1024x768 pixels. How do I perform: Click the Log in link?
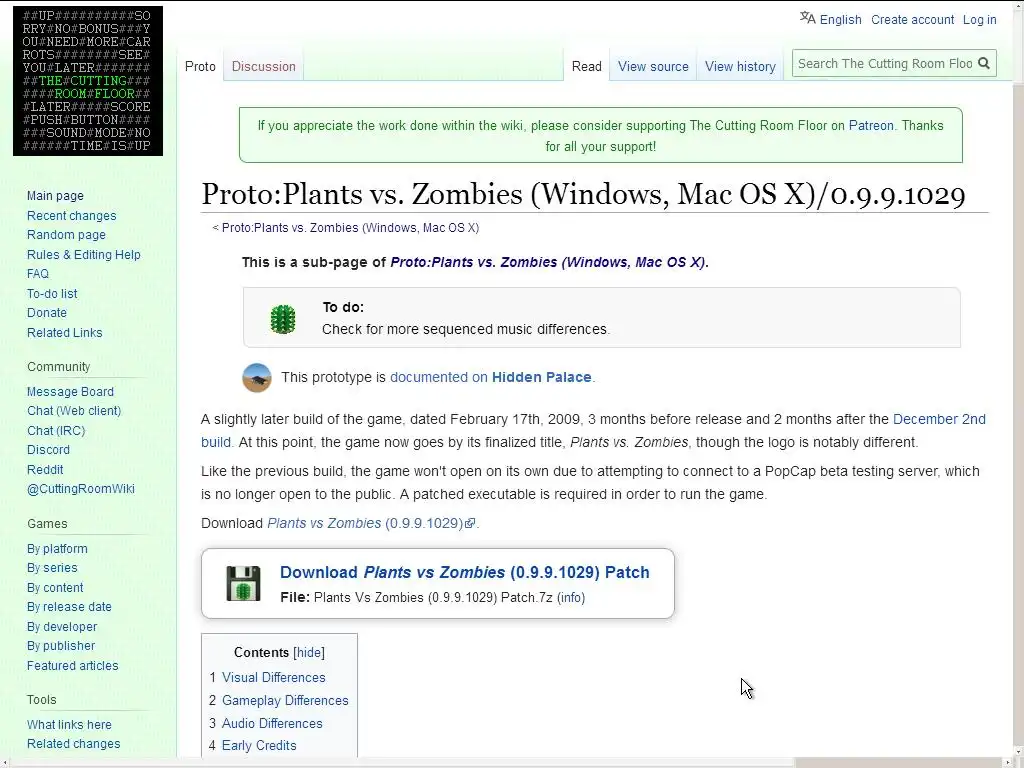pos(980,20)
